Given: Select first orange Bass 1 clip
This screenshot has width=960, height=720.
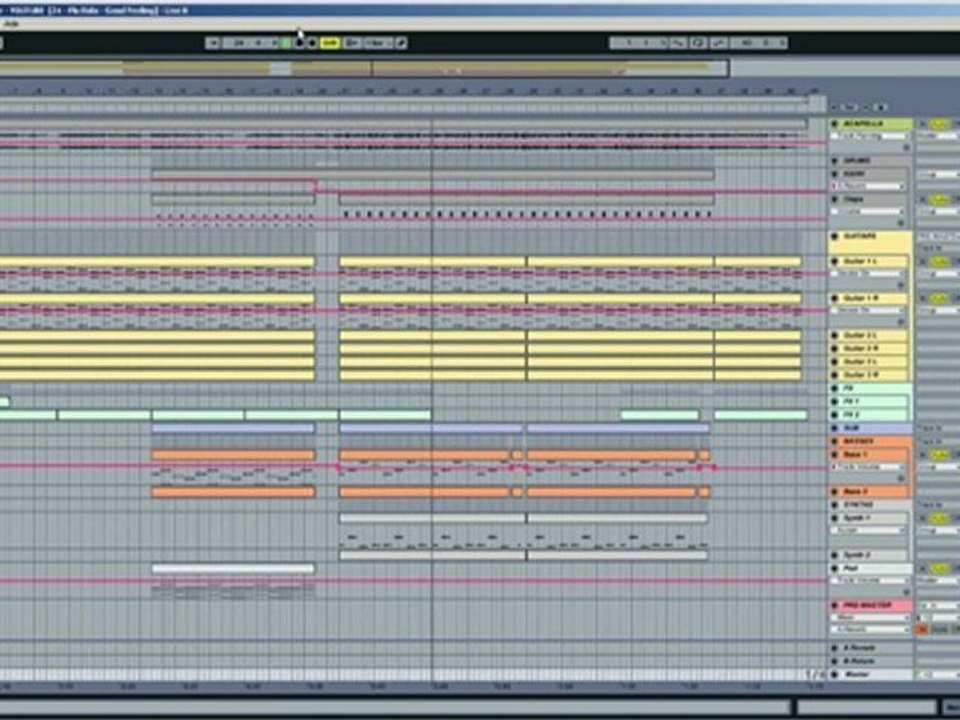Looking at the screenshot, I should (233, 455).
